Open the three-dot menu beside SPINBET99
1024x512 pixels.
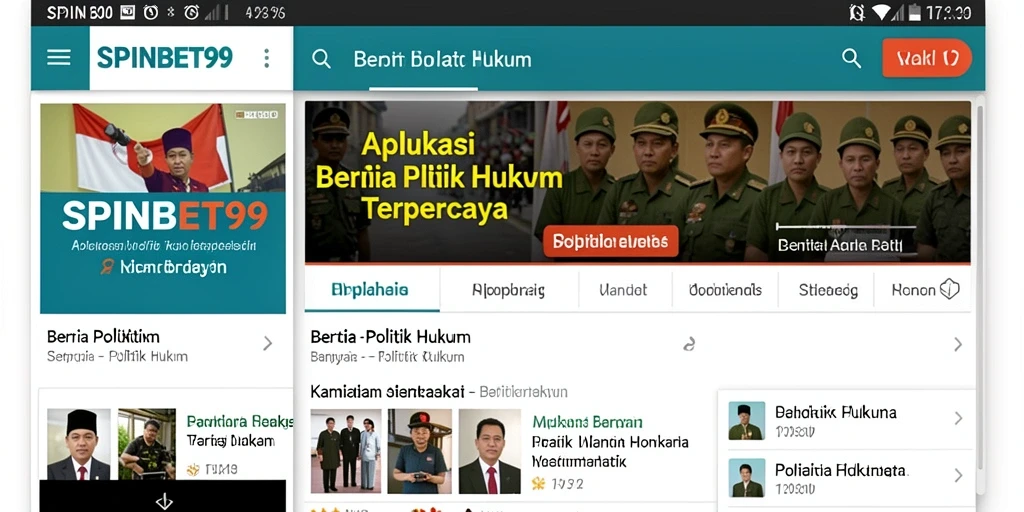[x=266, y=58]
